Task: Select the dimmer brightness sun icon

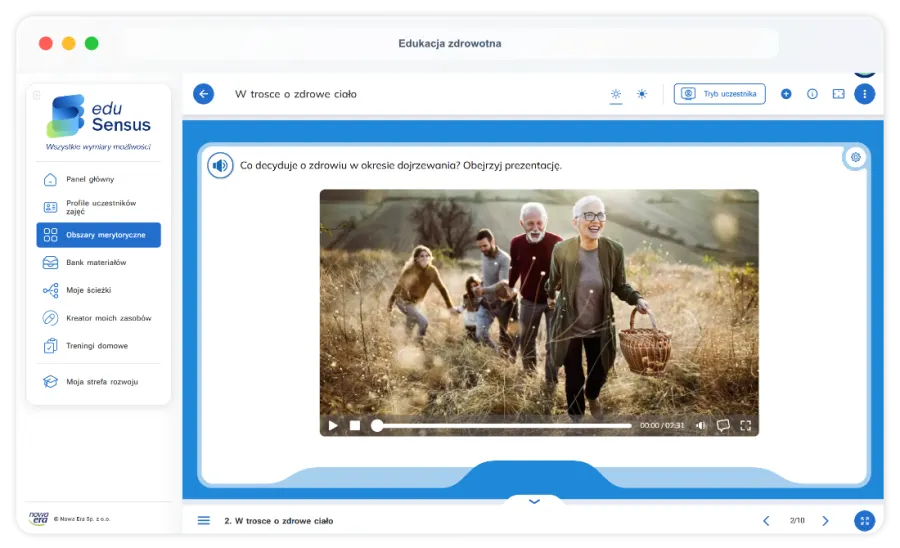Action: (x=616, y=94)
